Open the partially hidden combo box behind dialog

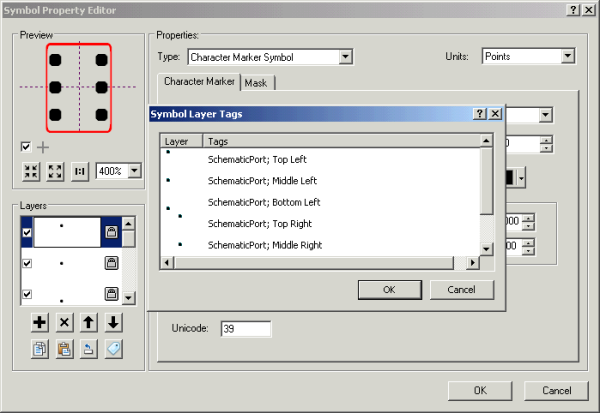pos(545,114)
